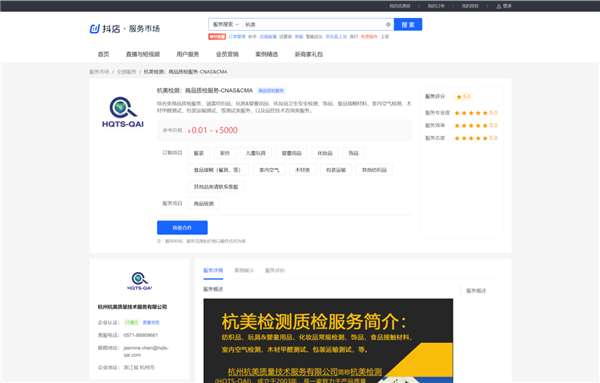The height and width of the screenshot is (383, 600).
Task: Click the 上架 hot keyword link
Action: pyautogui.click(x=385, y=37)
